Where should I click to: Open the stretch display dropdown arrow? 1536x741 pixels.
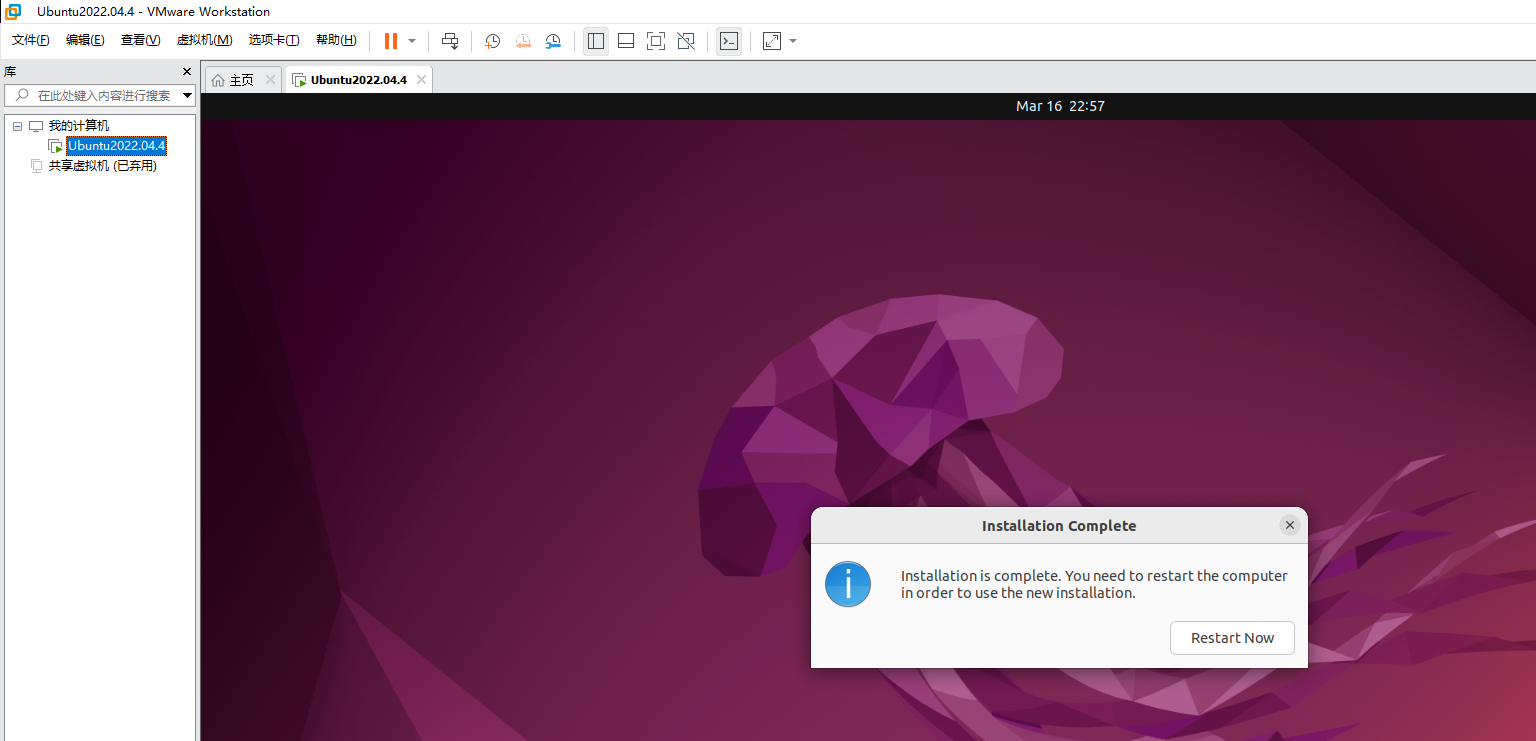(x=793, y=41)
